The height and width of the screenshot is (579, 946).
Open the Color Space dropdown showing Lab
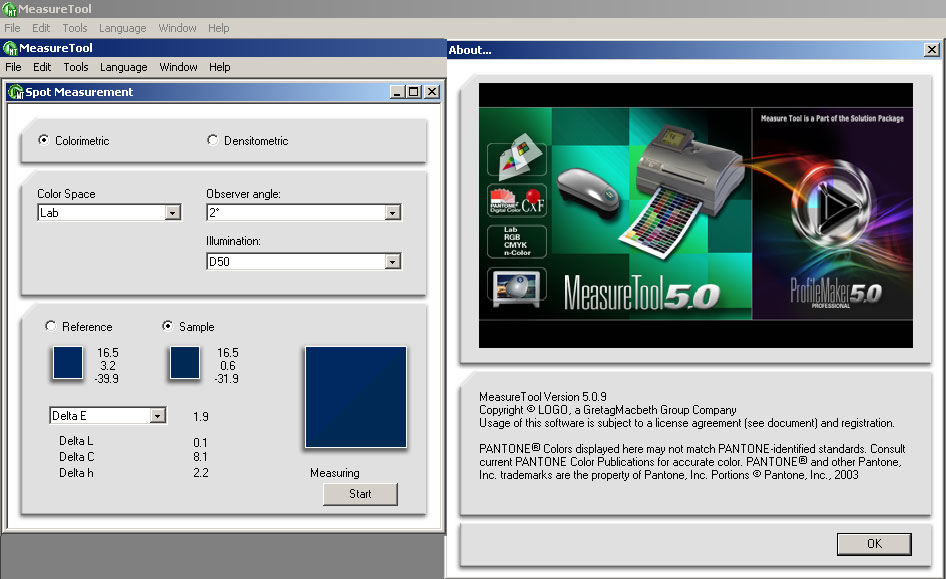click(x=173, y=213)
